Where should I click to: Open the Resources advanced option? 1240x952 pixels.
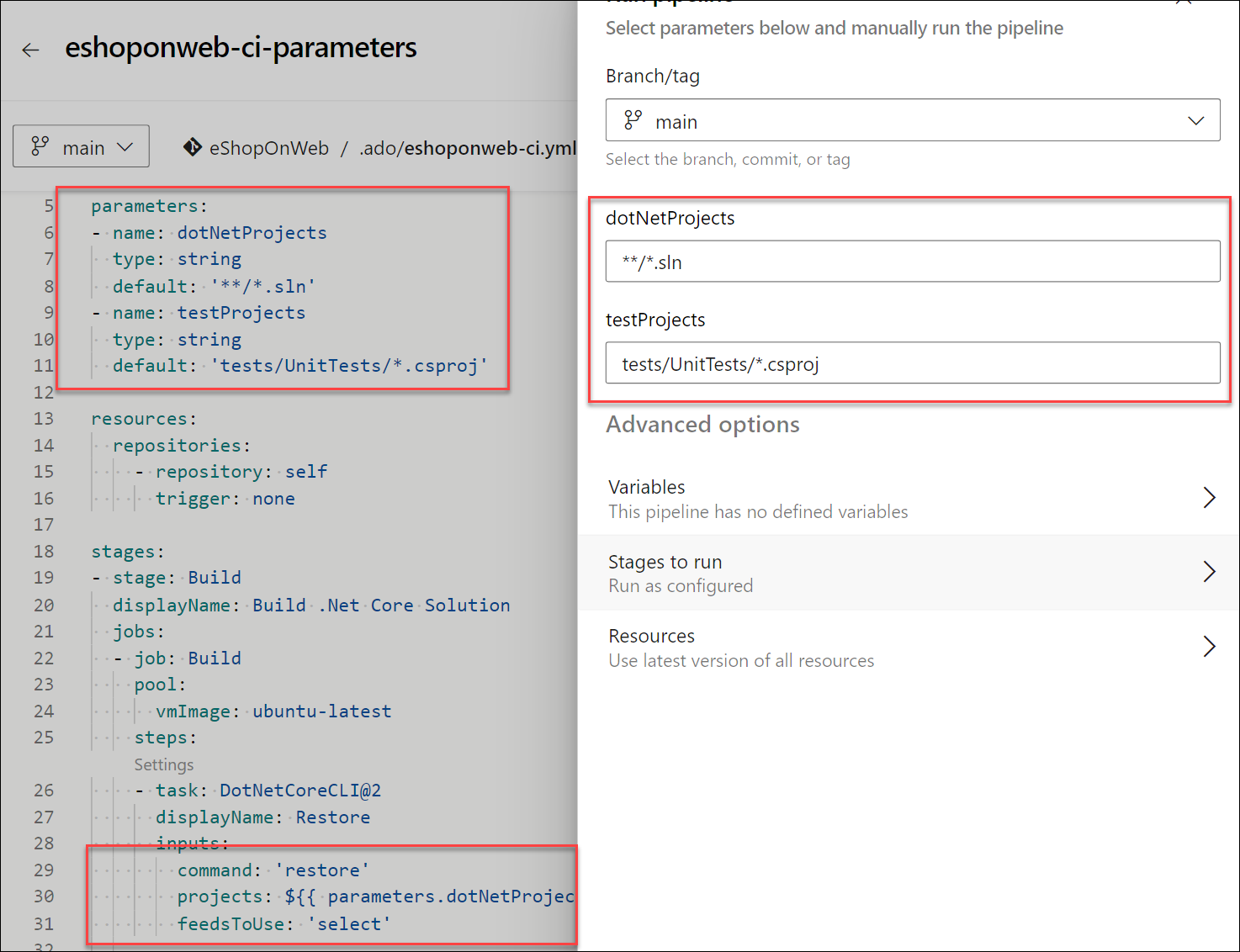909,648
